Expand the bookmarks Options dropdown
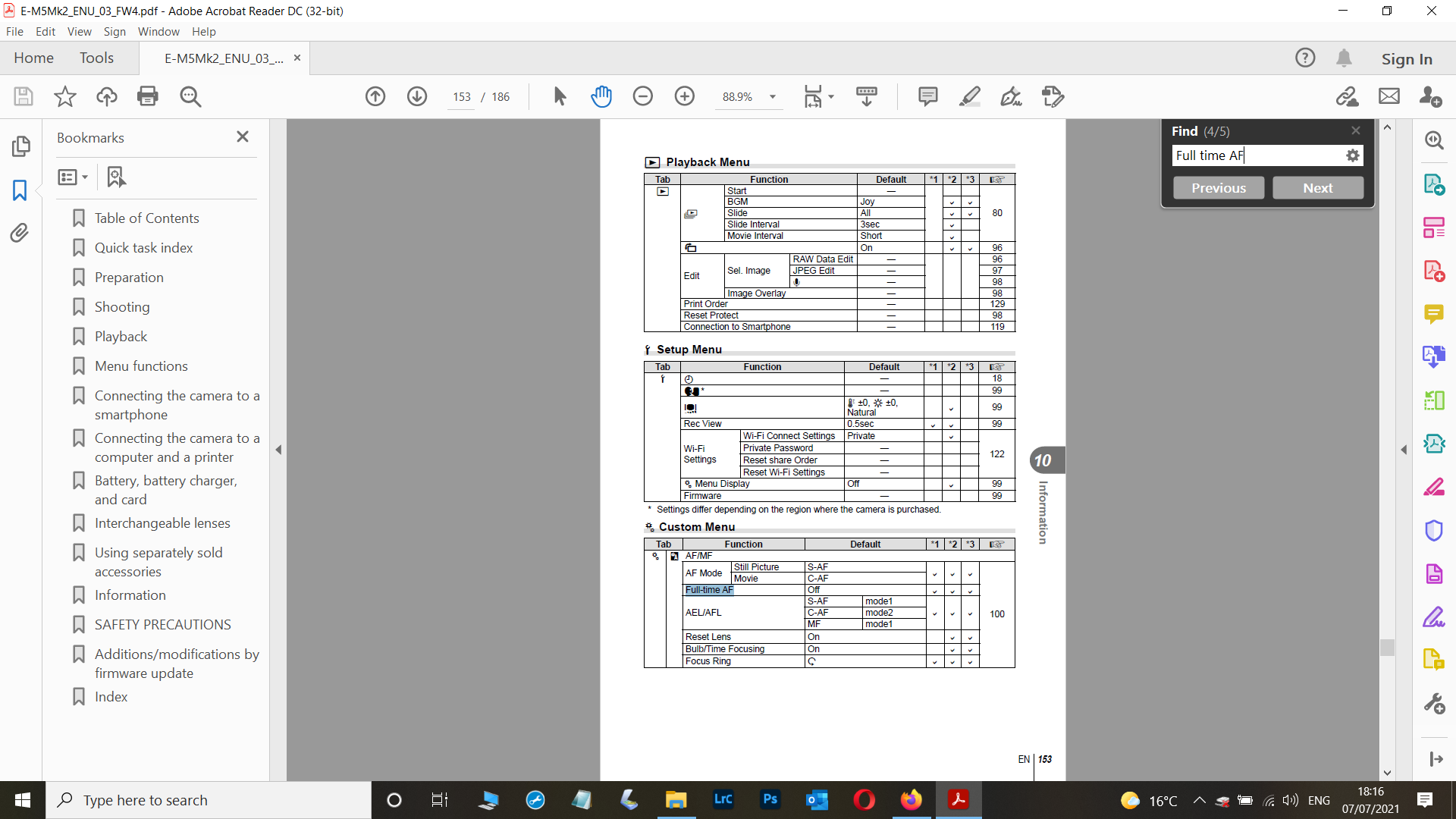Screen dimensions: 1456x819 pos(73,177)
